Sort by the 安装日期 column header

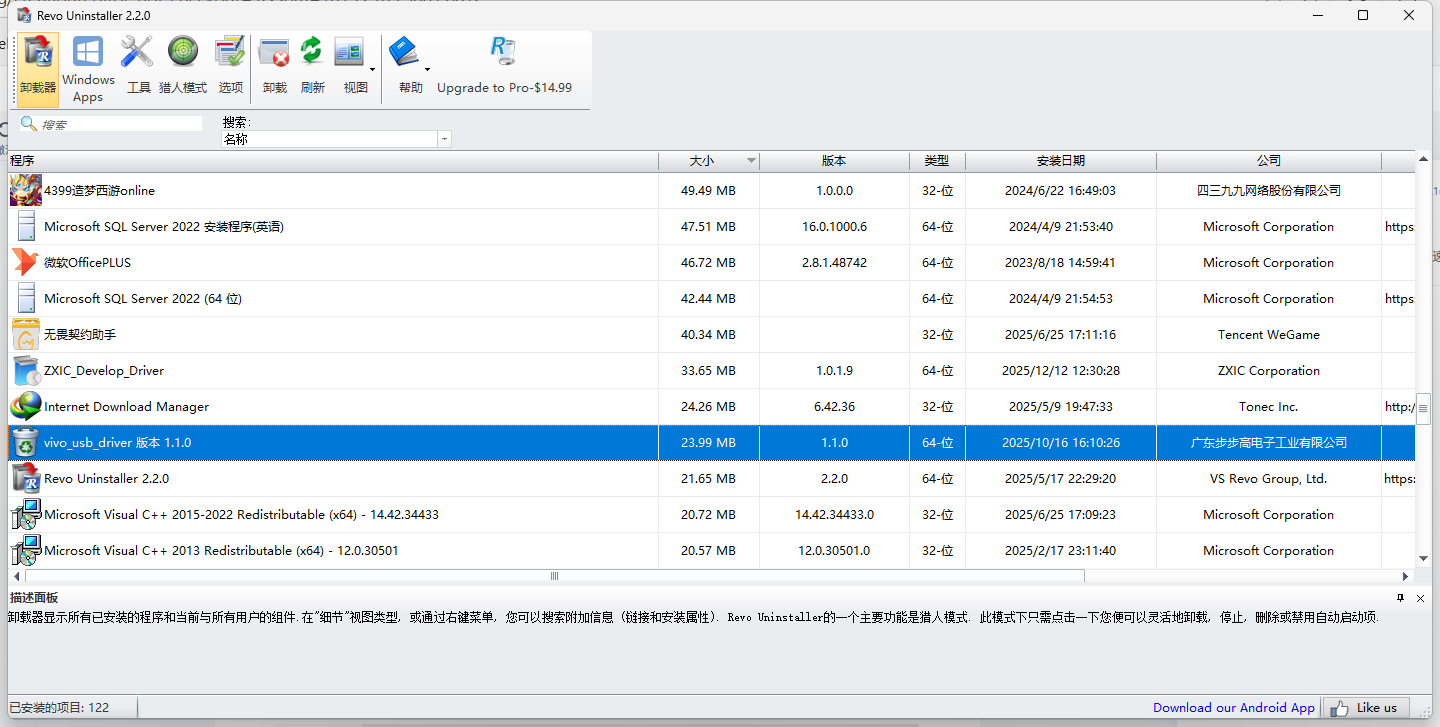(1060, 160)
